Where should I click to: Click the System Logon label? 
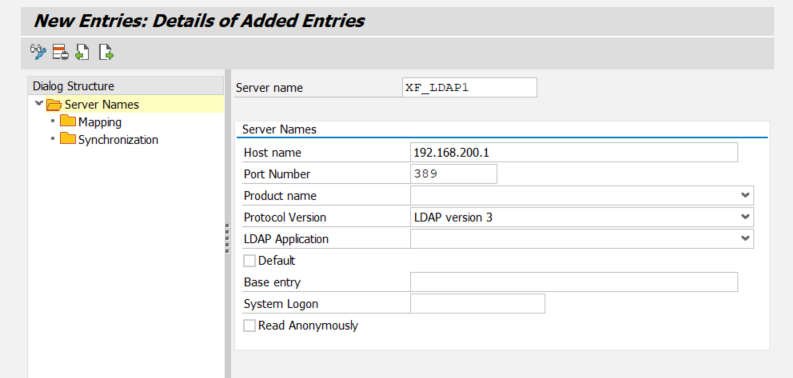coord(281,304)
